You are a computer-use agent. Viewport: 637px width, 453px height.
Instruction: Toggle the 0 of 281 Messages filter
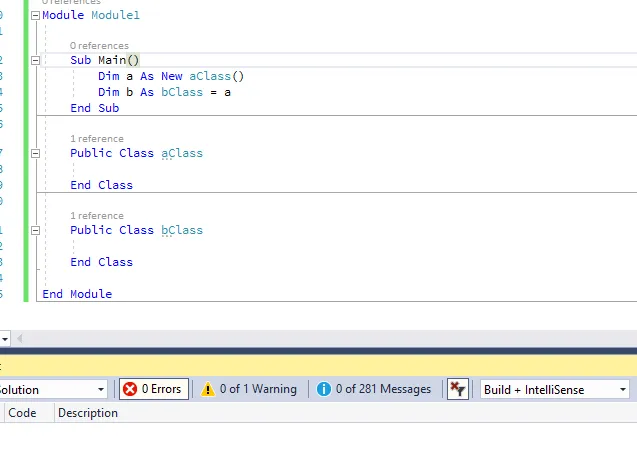pyautogui.click(x=374, y=389)
